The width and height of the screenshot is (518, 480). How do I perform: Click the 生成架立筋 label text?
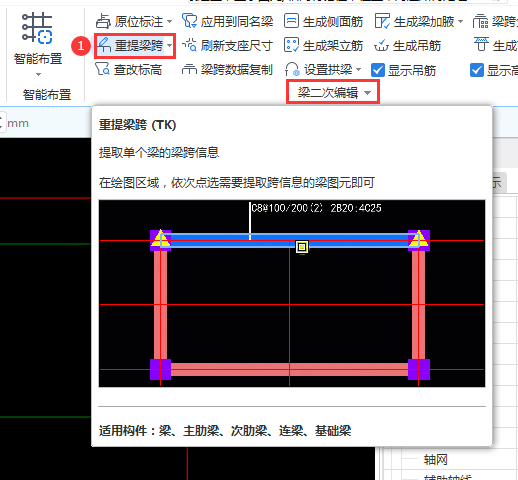tap(333, 46)
